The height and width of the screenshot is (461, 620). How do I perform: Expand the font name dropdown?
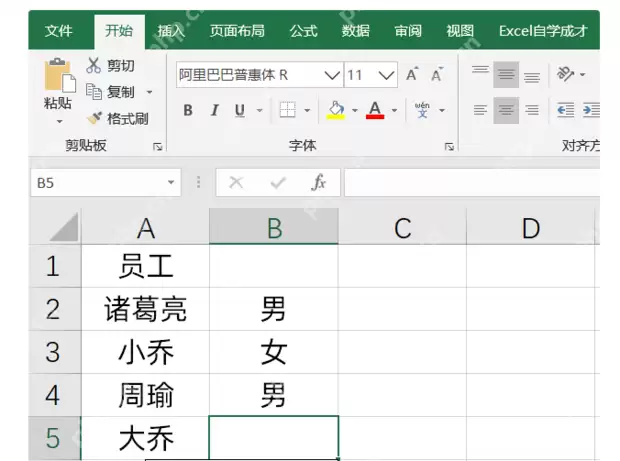(332, 75)
